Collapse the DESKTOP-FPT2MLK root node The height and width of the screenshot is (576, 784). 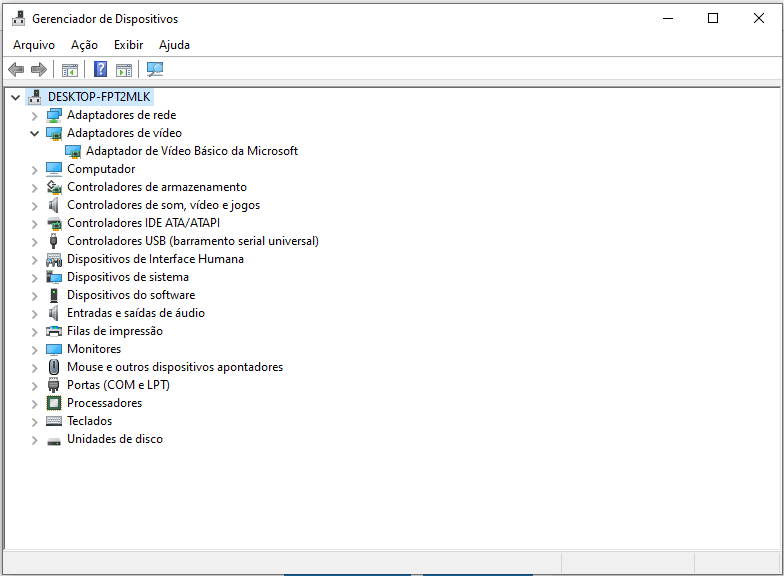click(16, 97)
